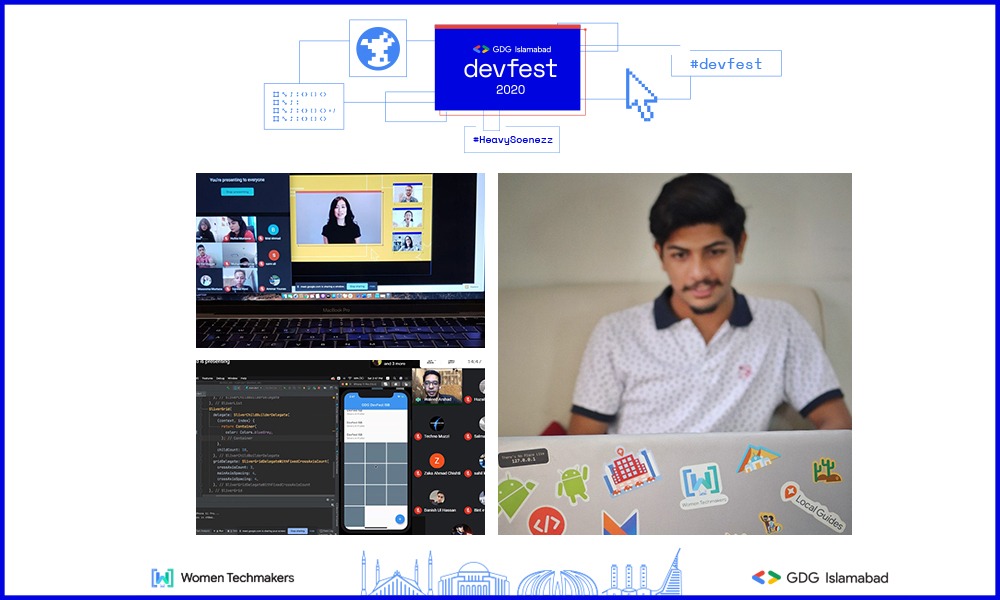
Task: Click the Stop presenting button in Meet
Action: coord(237,191)
